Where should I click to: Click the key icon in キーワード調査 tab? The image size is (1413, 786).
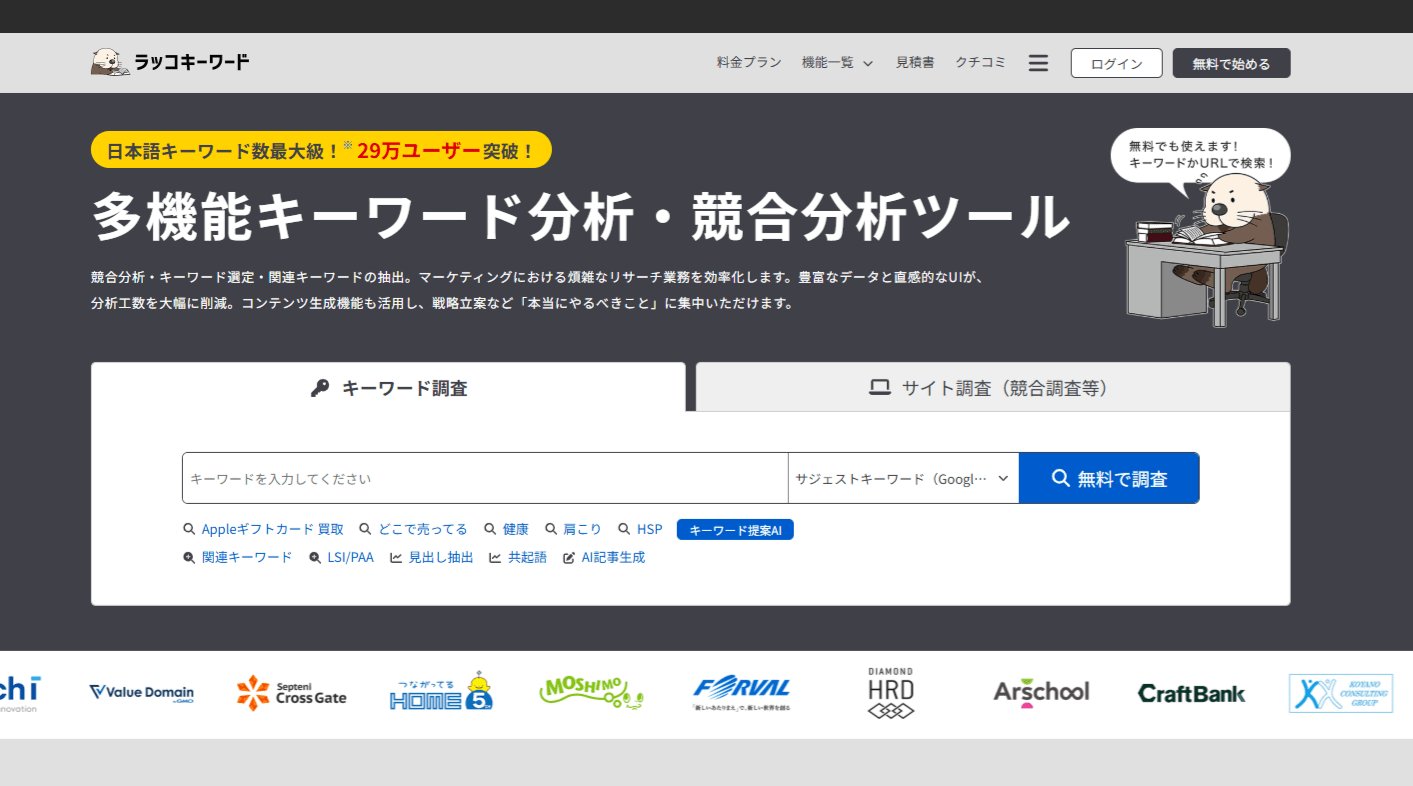point(319,388)
